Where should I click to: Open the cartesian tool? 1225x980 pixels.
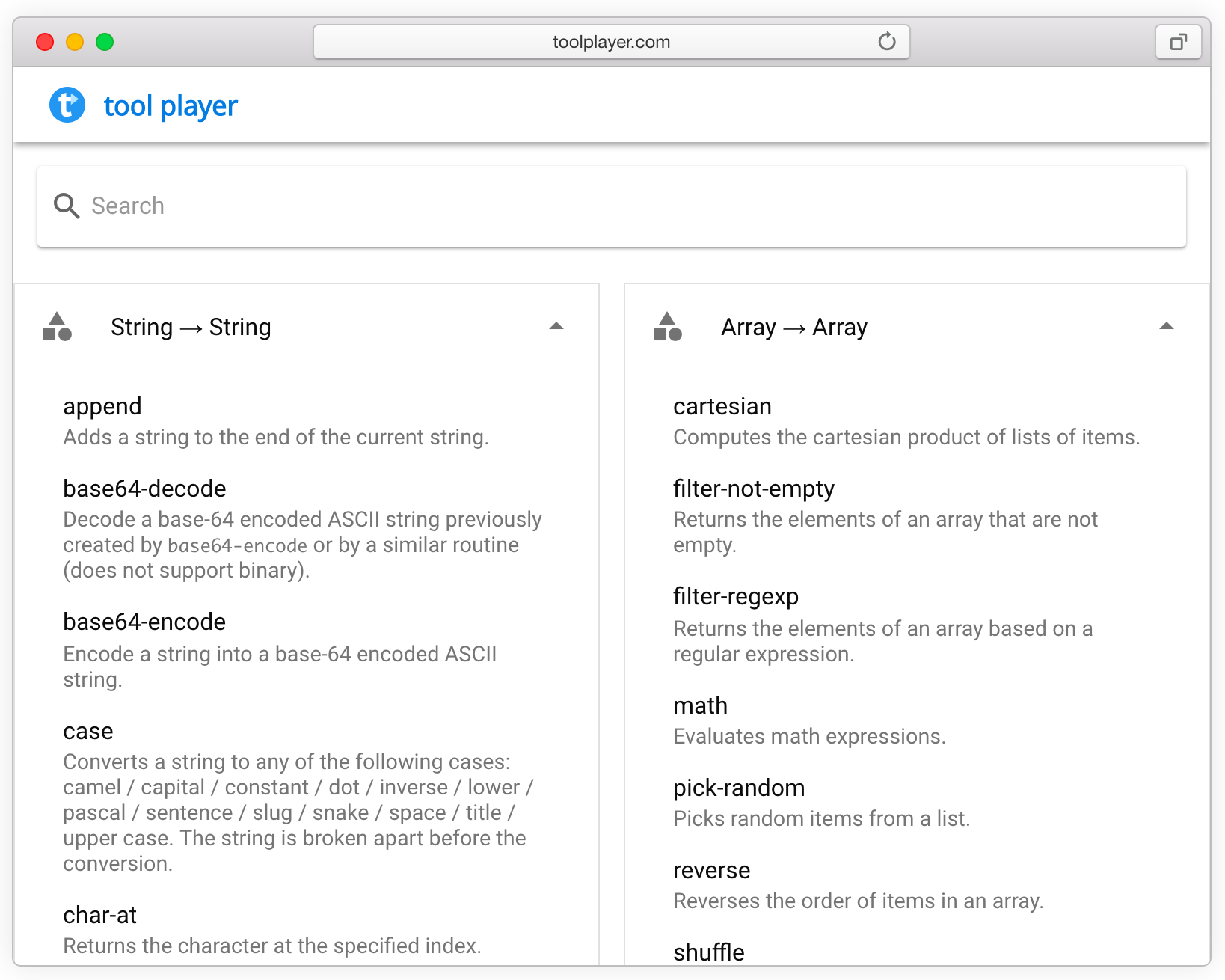point(722,406)
